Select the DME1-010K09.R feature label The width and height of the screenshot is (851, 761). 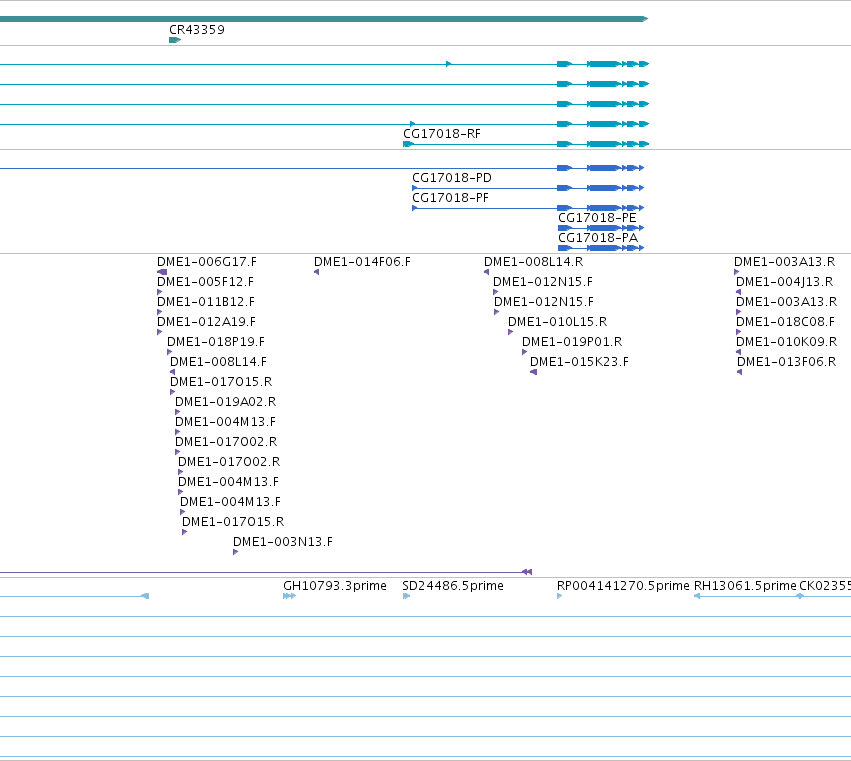click(x=786, y=343)
